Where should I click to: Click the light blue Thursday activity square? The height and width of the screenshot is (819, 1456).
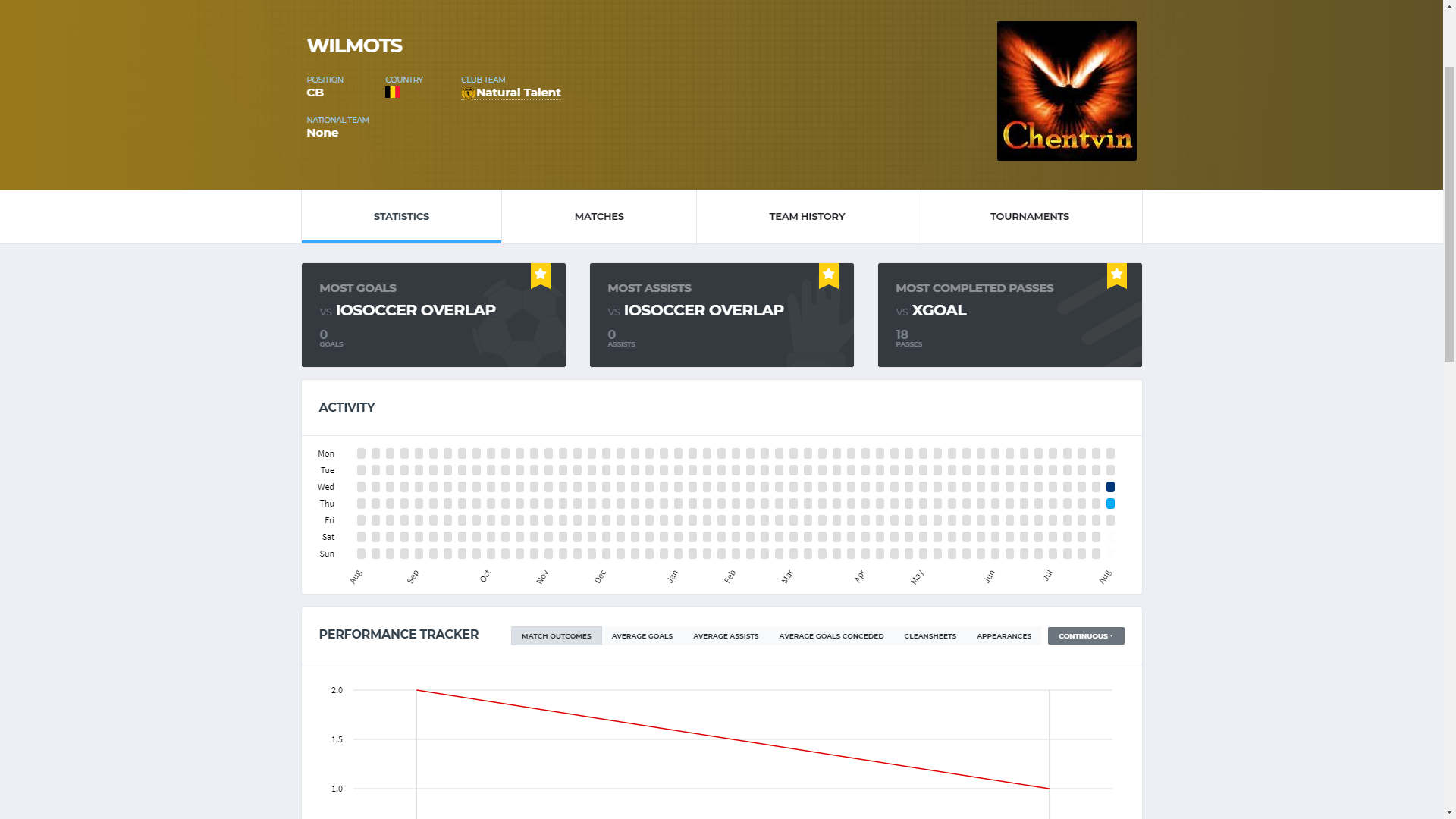[x=1110, y=504]
